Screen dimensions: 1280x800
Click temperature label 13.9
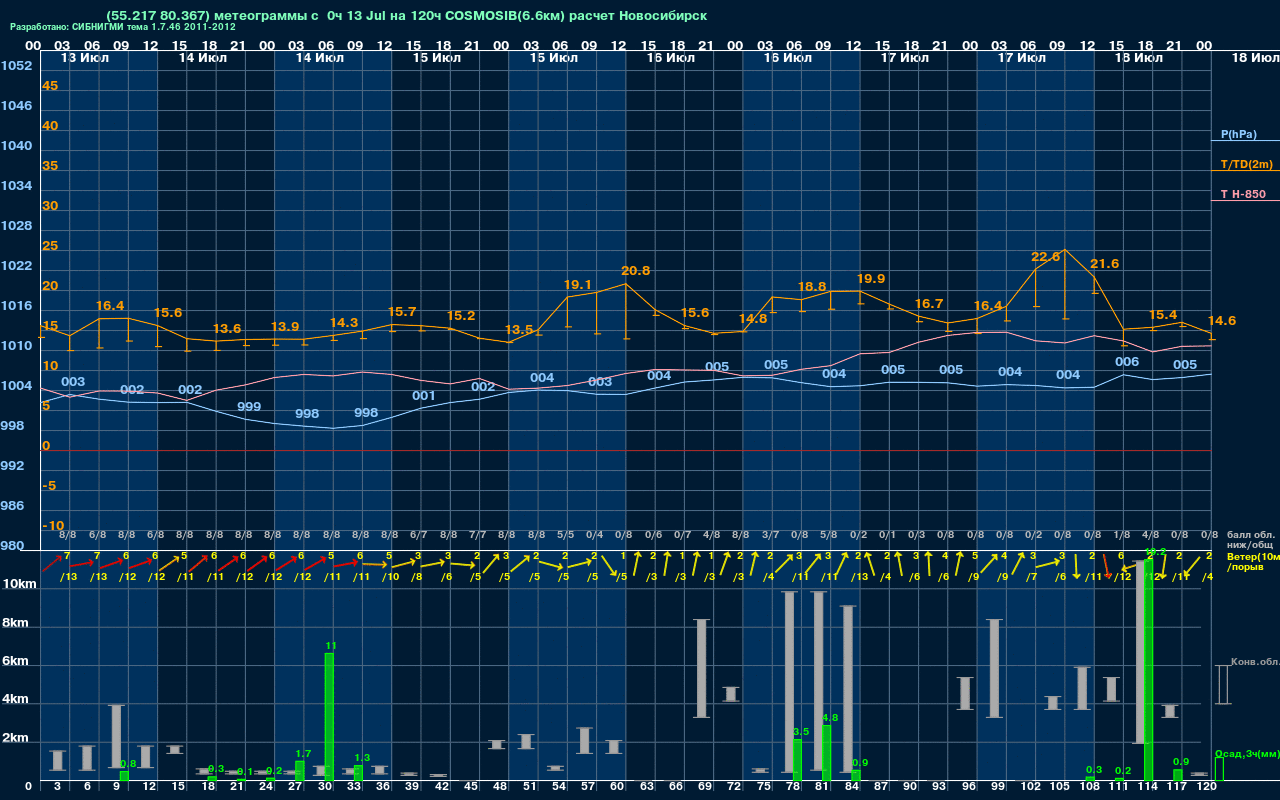coord(285,327)
